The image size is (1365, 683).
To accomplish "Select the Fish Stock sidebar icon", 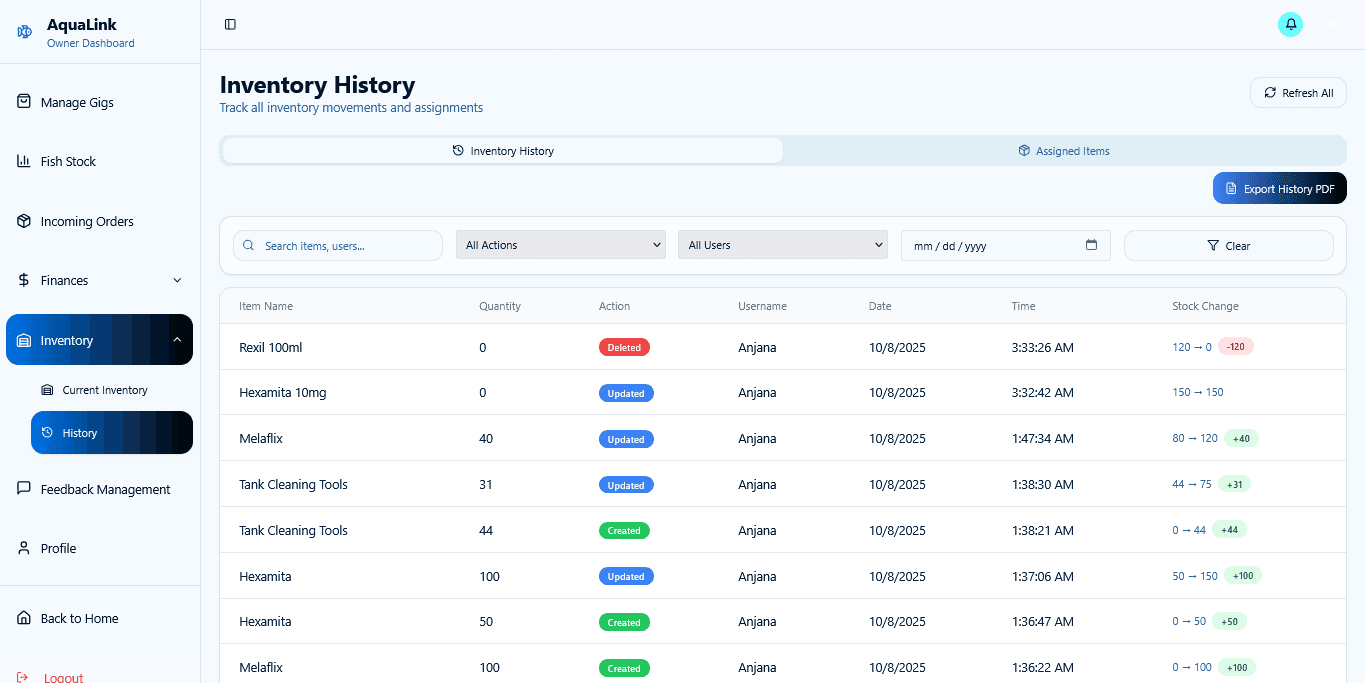I will pos(22,161).
